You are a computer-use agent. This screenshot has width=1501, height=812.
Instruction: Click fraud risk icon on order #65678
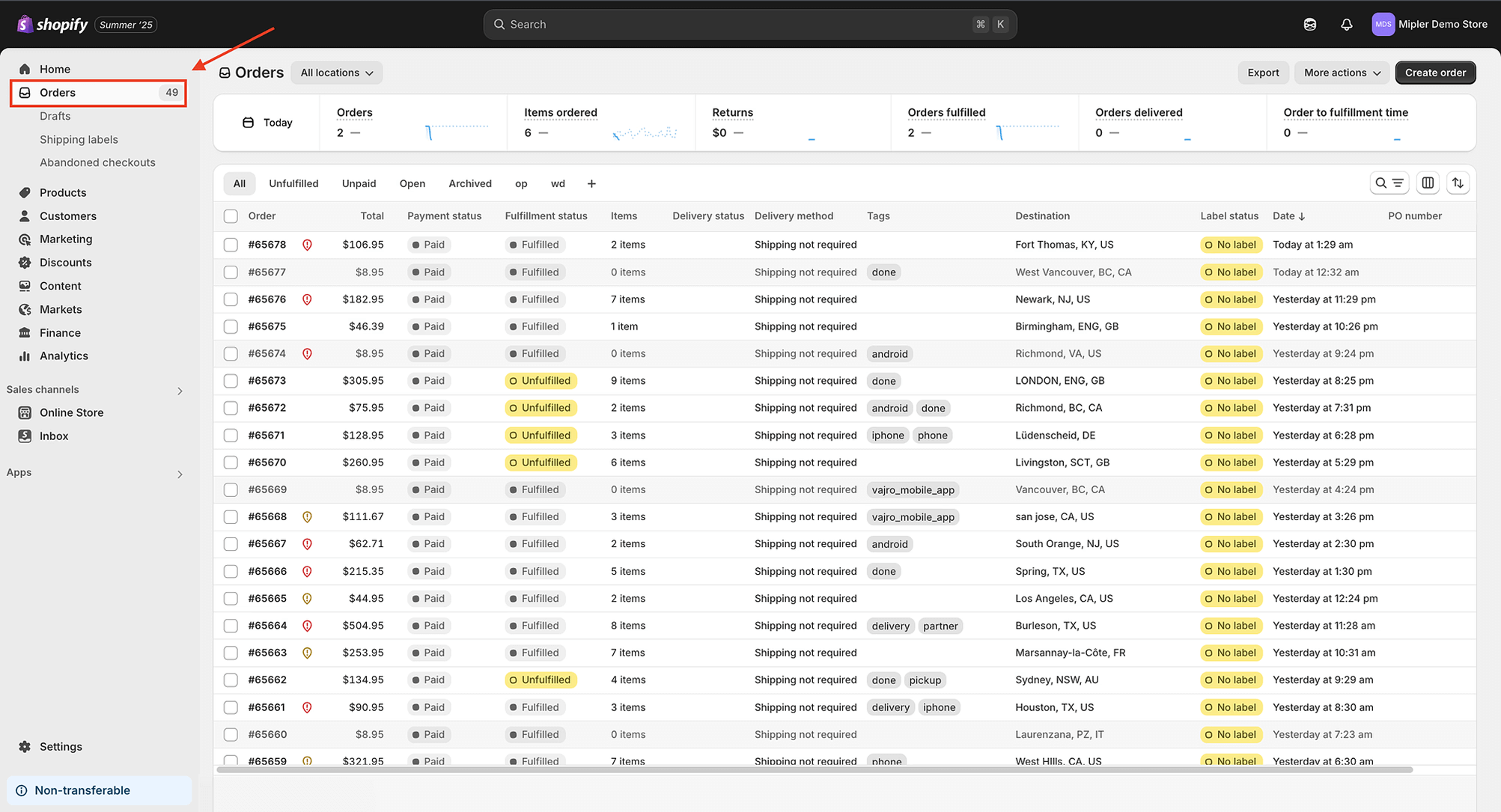307,245
